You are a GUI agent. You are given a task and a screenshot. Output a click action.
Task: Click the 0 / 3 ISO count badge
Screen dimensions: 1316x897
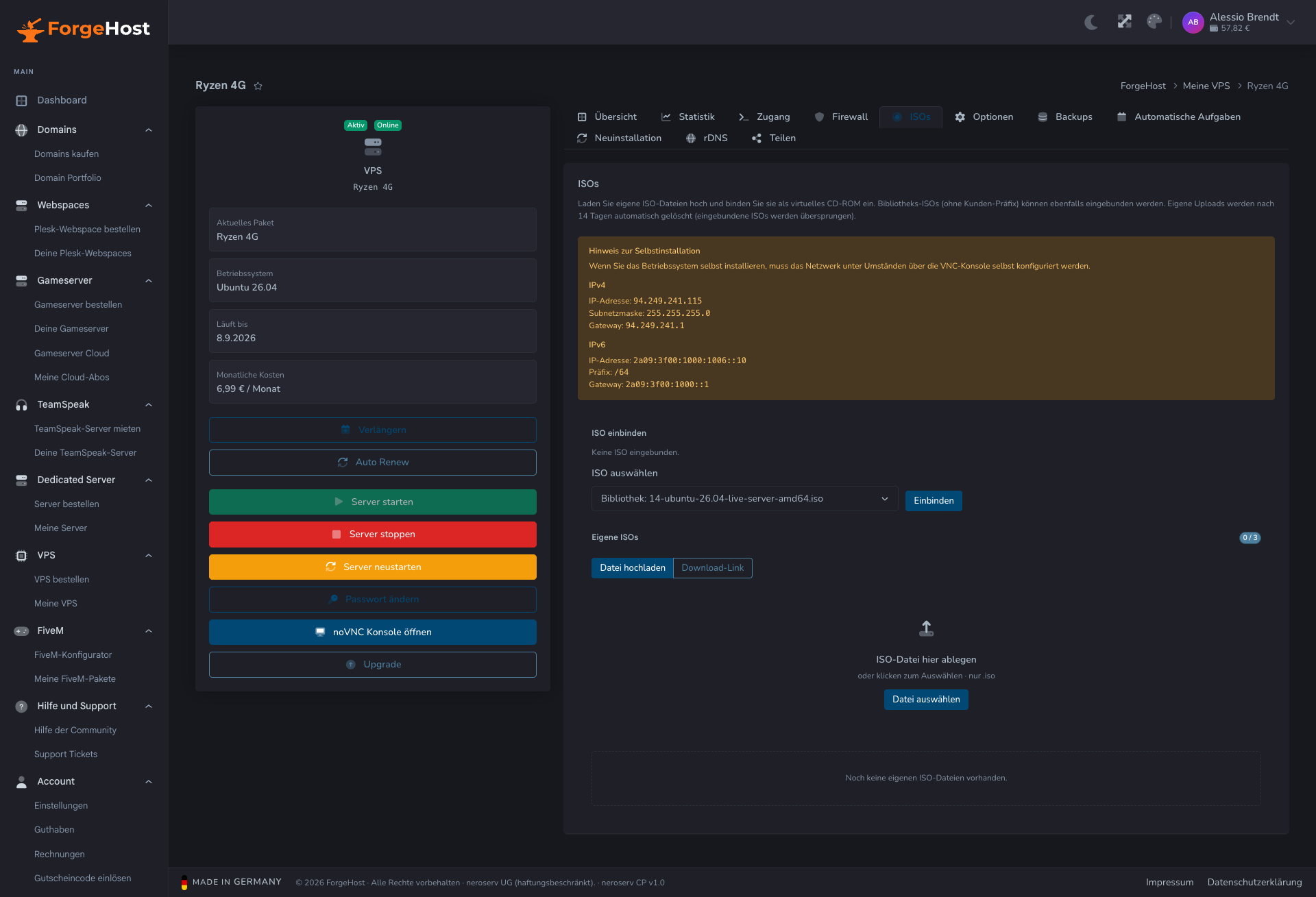[1250, 538]
